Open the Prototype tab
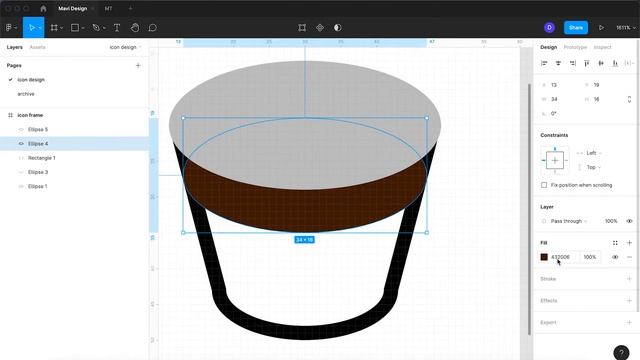The image size is (640, 360). 575,47
